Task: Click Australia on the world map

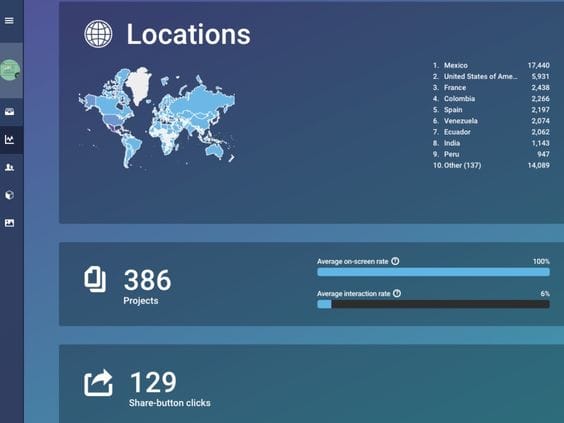Action: pos(215,150)
